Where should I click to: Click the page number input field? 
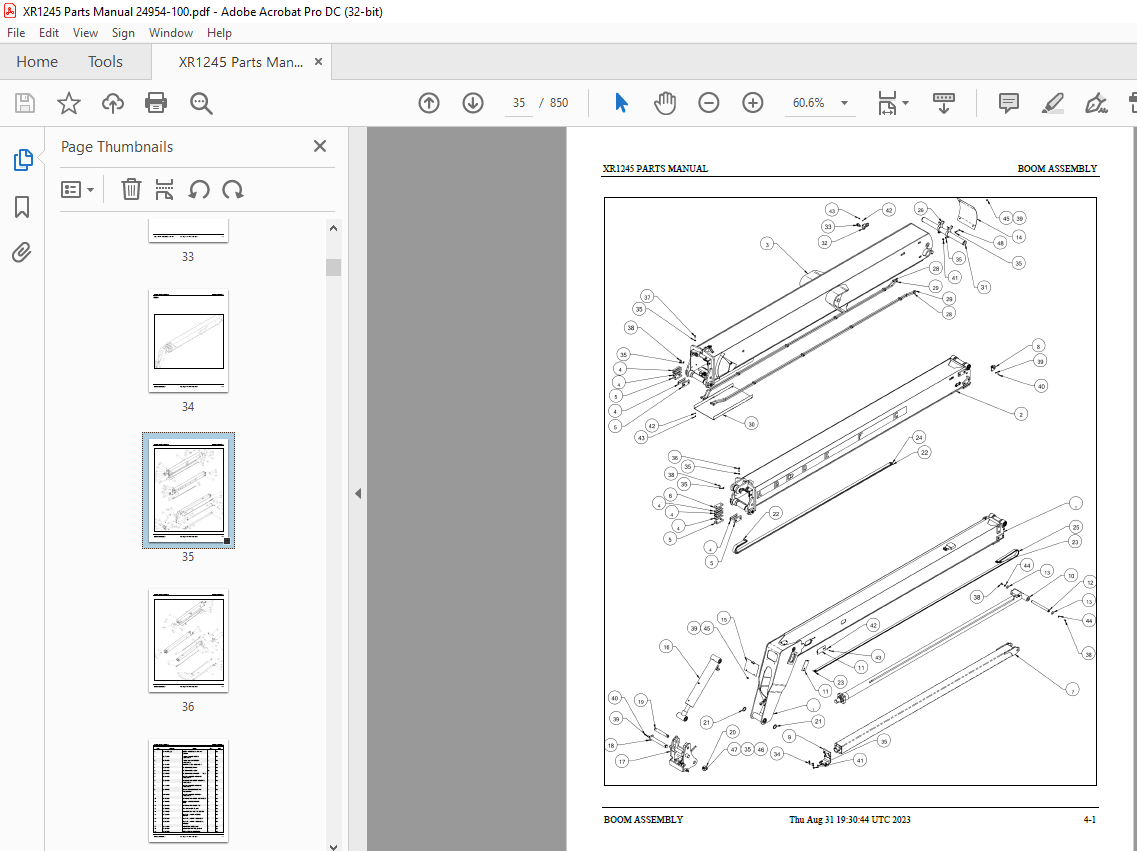click(x=518, y=102)
